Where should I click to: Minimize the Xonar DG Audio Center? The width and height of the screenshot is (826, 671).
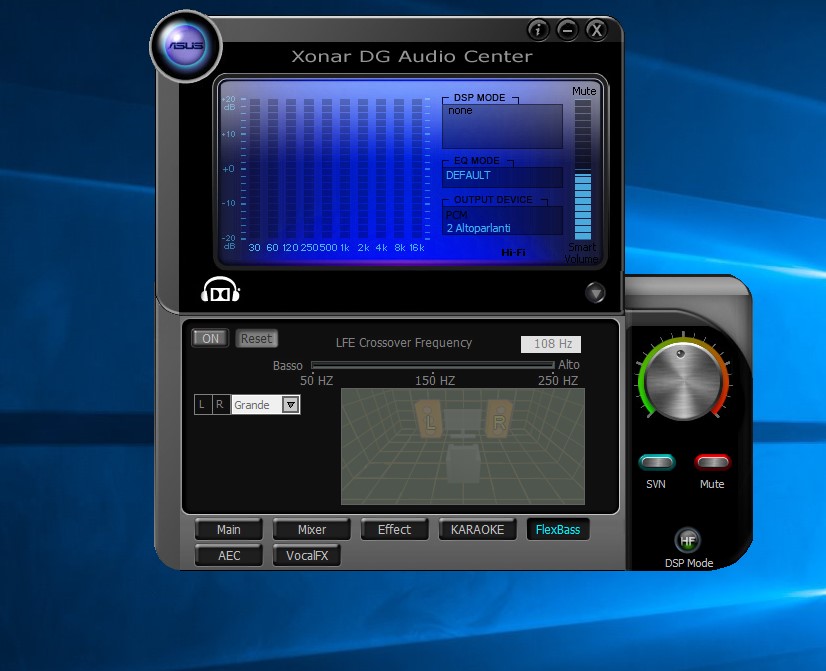tap(567, 30)
